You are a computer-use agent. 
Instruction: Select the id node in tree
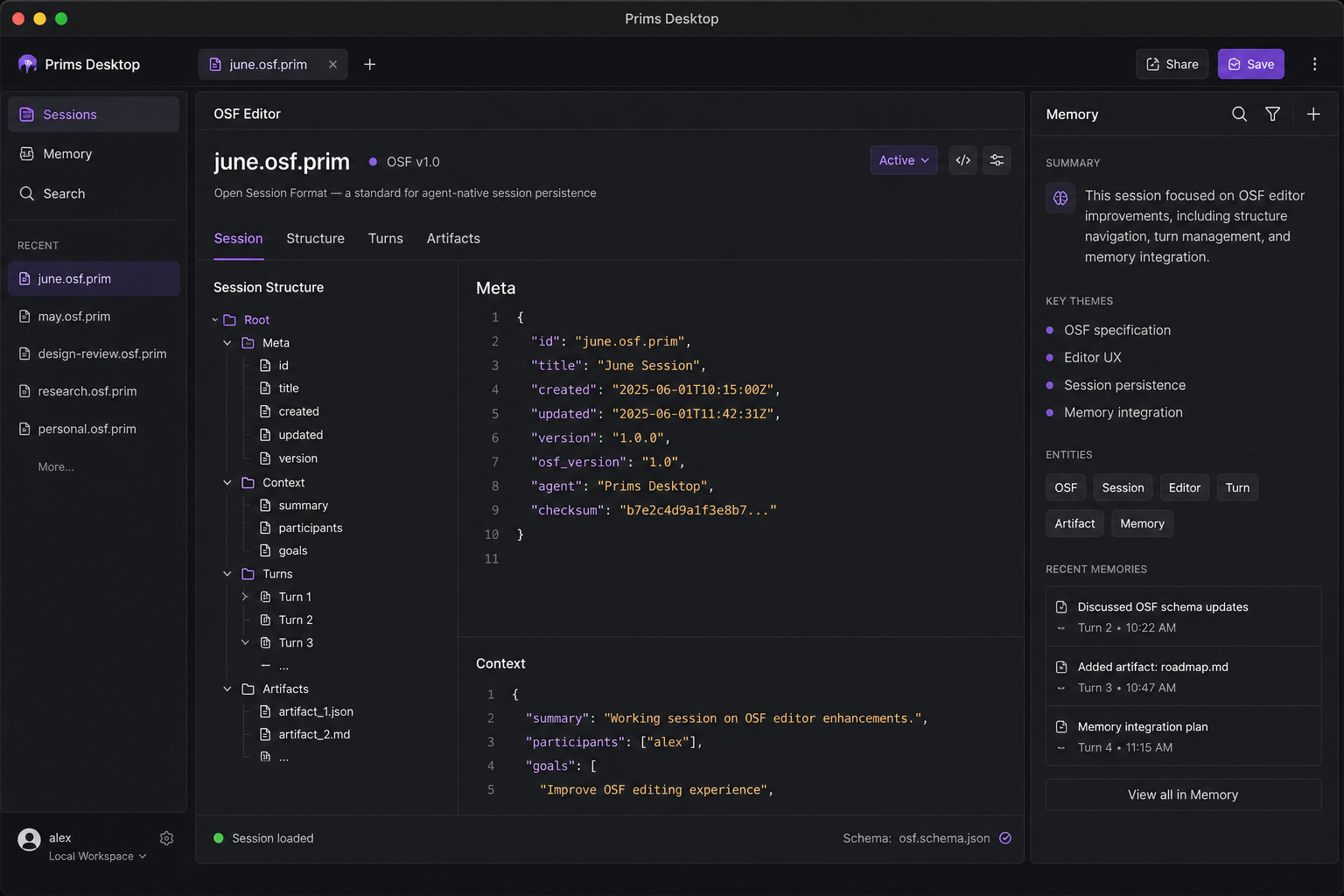click(274, 366)
